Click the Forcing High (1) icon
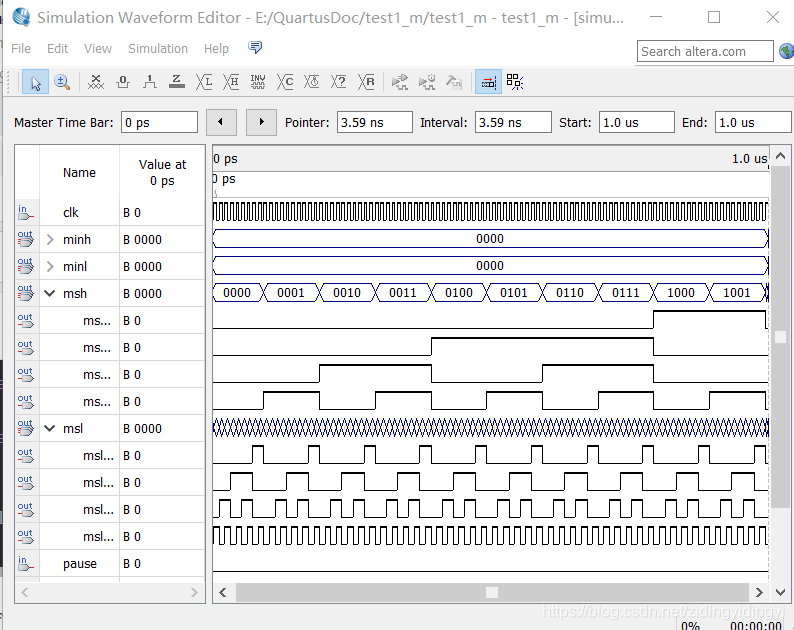 [x=149, y=82]
